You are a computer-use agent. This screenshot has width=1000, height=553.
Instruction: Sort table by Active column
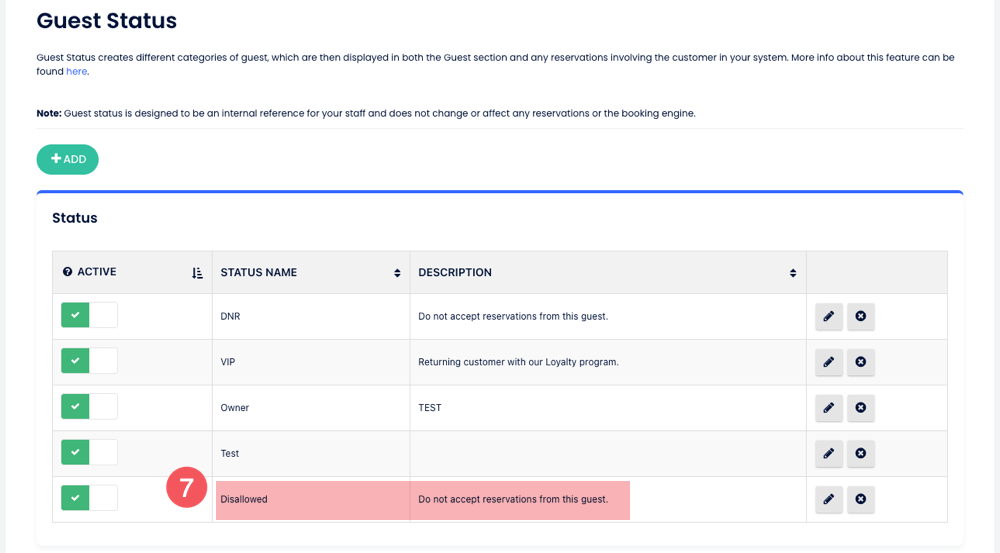coord(197,273)
